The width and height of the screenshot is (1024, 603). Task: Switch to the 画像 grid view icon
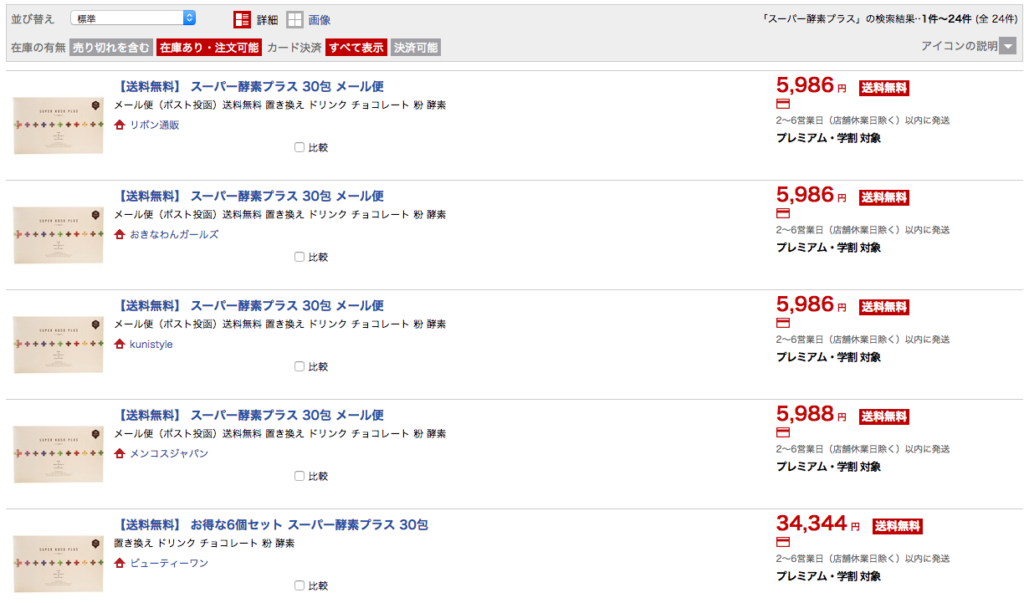295,20
